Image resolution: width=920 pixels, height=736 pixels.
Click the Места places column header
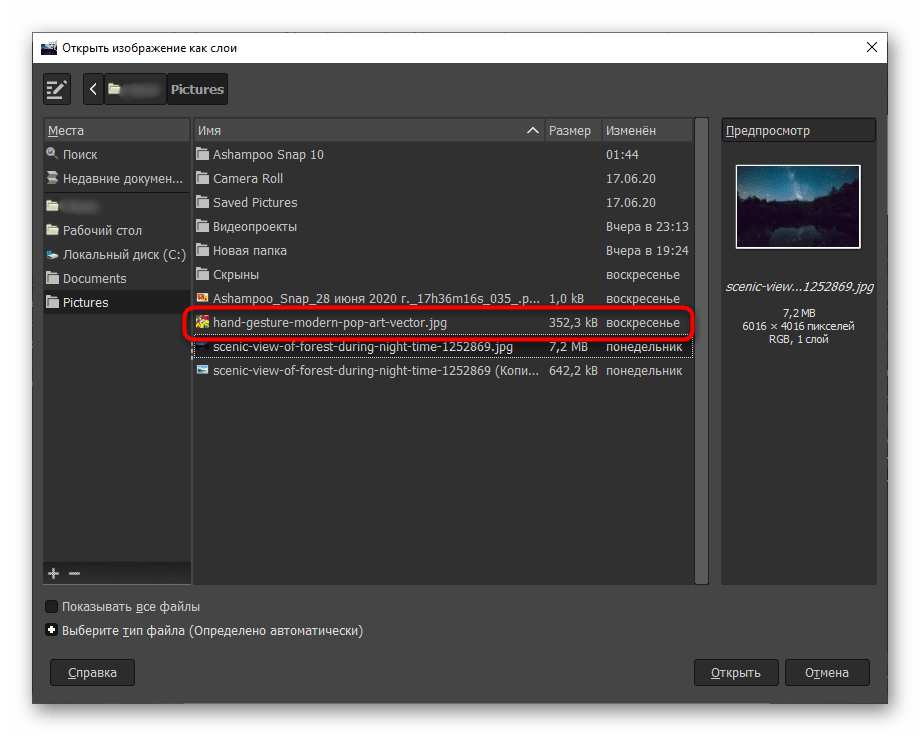[x=117, y=130]
